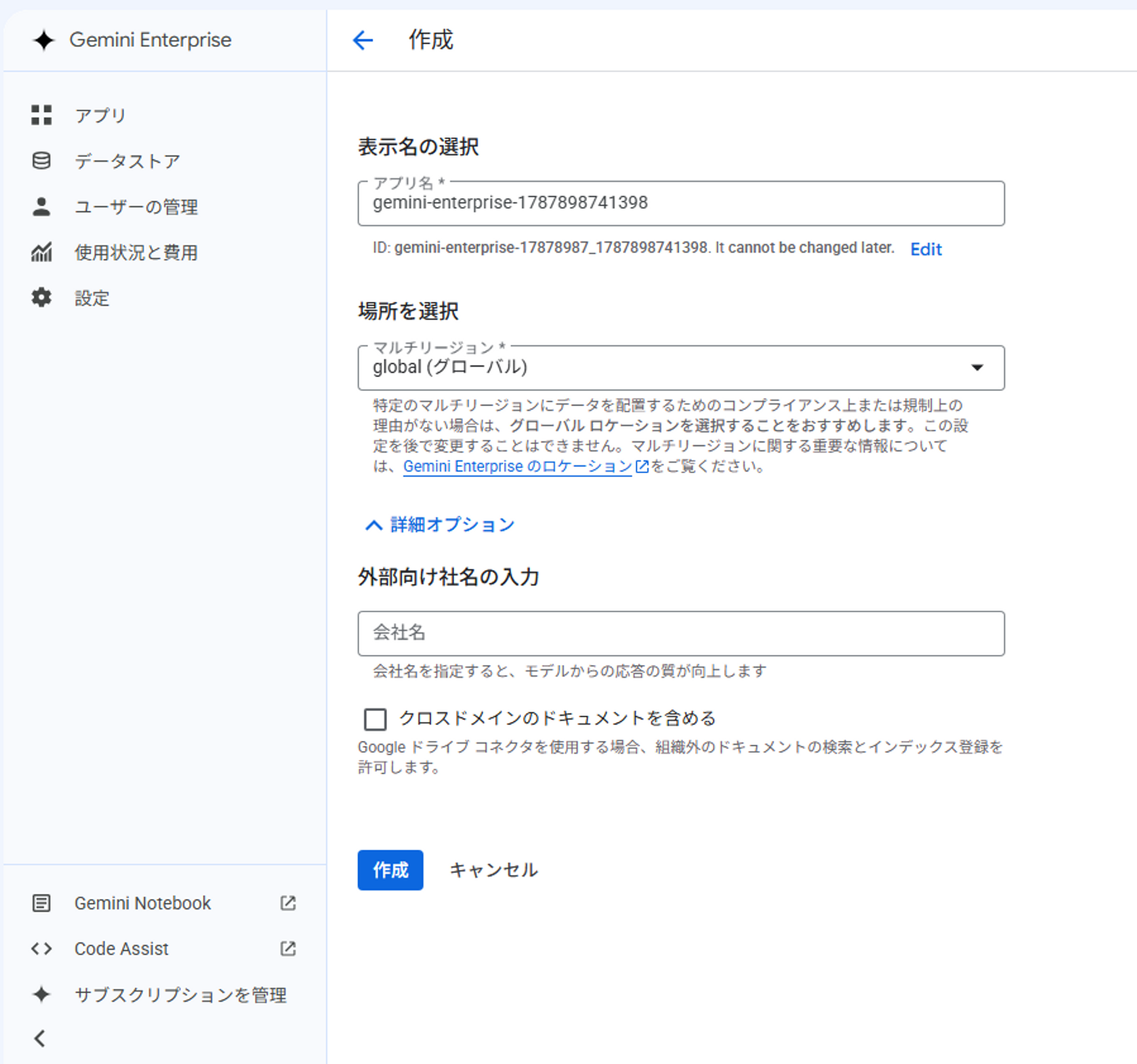Click the ユーザーの管理 person icon
The width and height of the screenshot is (1137, 1064).
tap(42, 207)
